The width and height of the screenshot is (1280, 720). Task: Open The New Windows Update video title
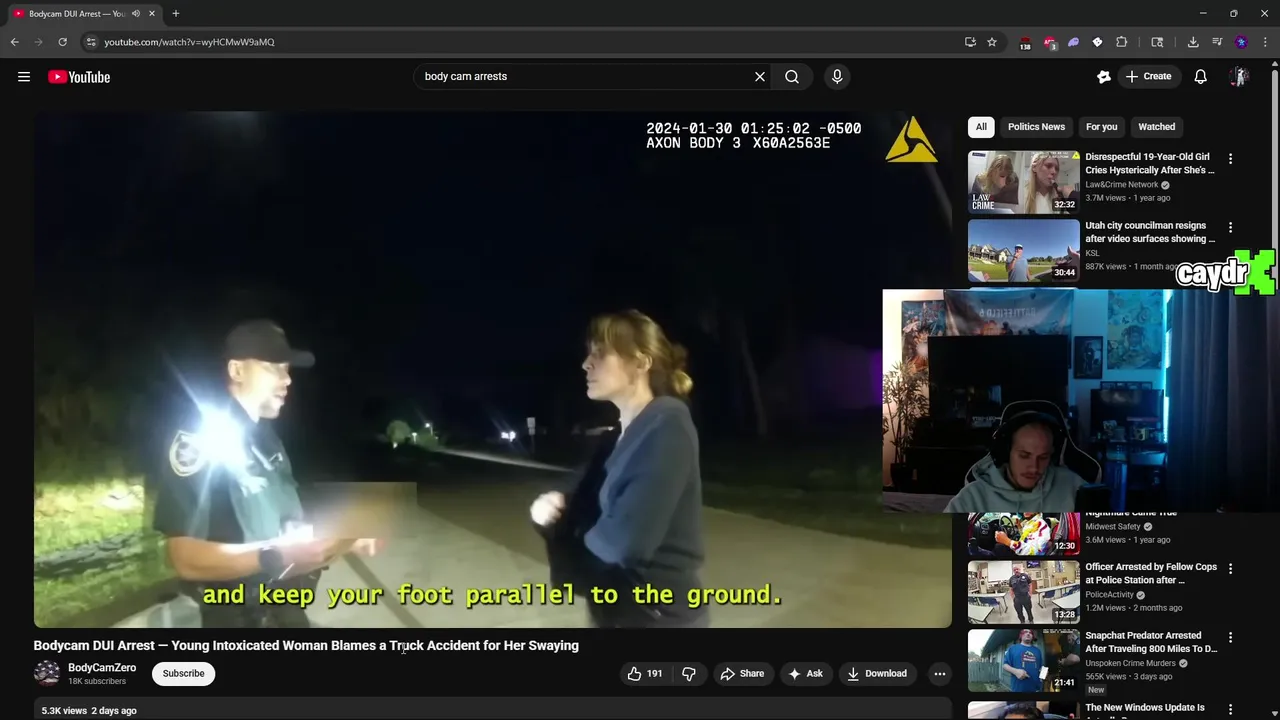tap(1145, 708)
